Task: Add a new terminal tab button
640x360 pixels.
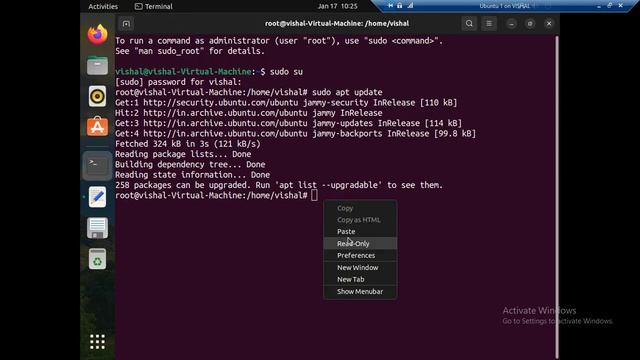Action: 126,24
